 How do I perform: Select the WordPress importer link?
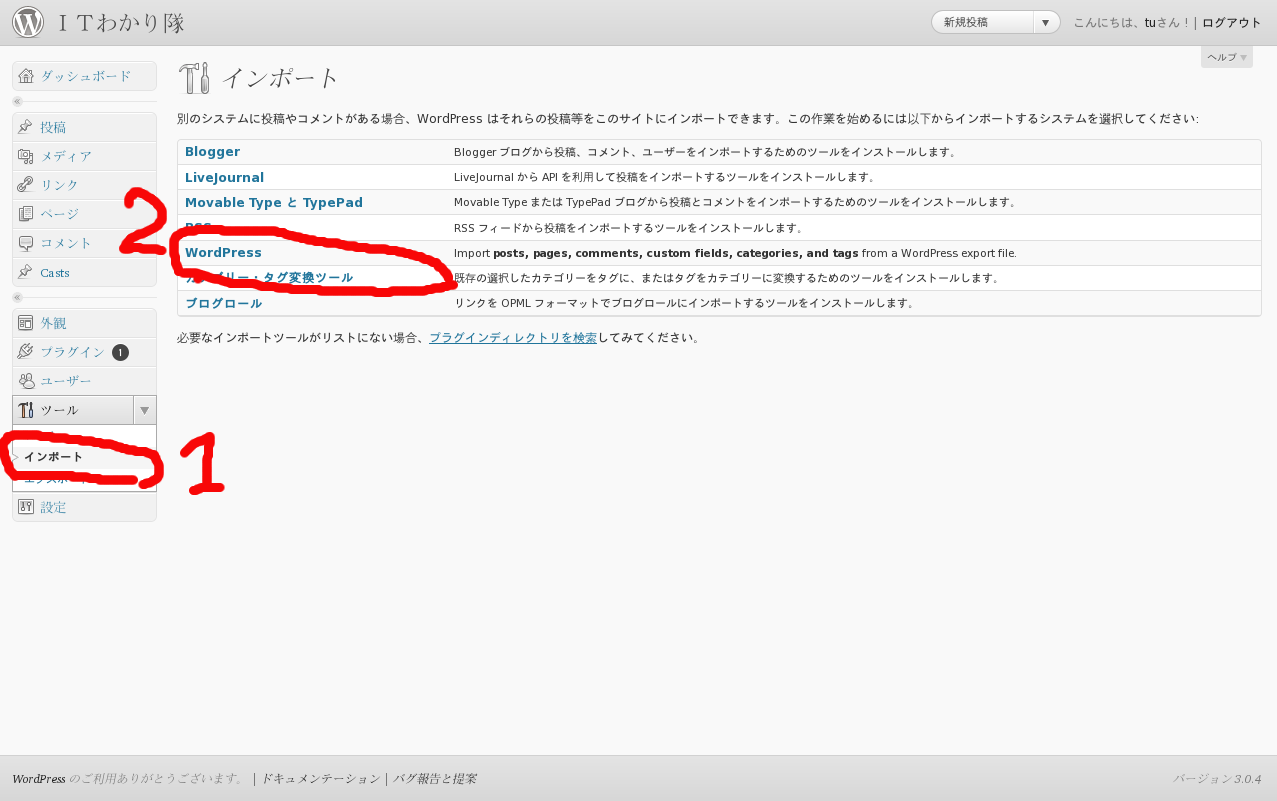pos(223,253)
